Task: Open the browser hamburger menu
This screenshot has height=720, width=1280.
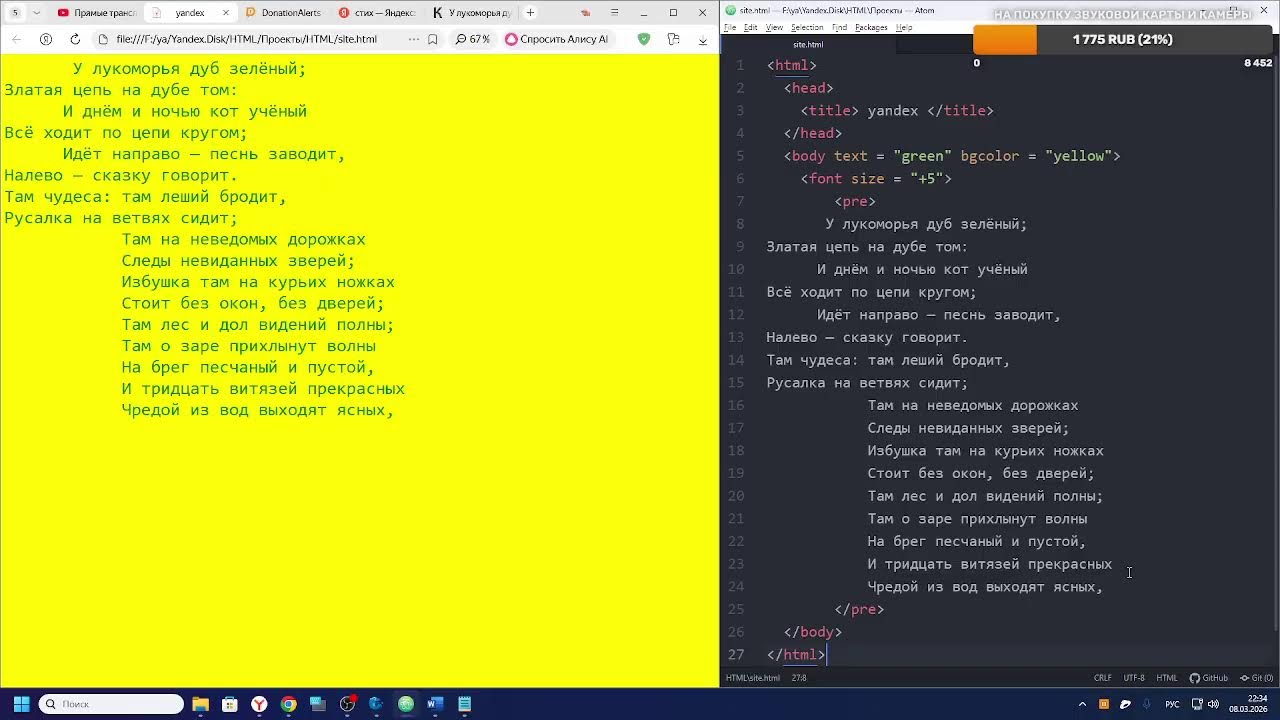Action: (617, 13)
